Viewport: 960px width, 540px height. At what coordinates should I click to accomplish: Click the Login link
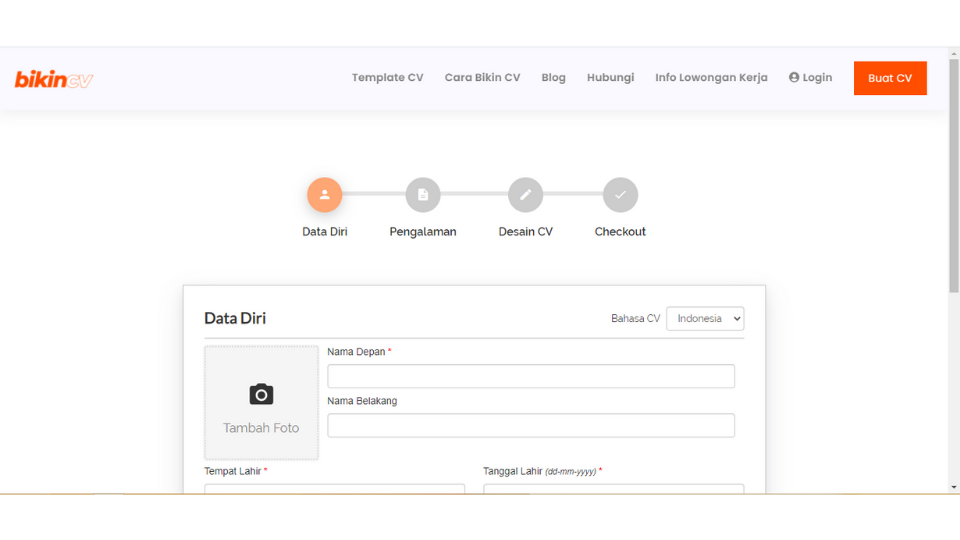810,78
